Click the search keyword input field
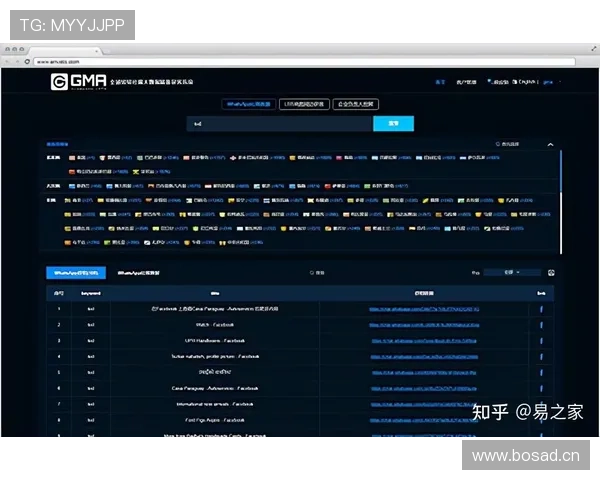600x480 pixels. [280, 124]
